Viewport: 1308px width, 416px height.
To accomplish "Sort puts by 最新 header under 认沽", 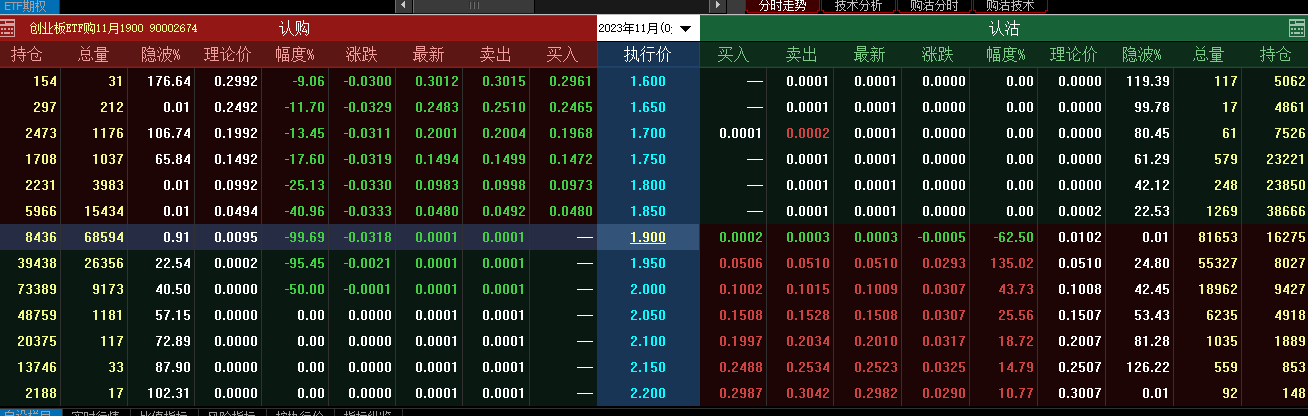I will pos(870,54).
